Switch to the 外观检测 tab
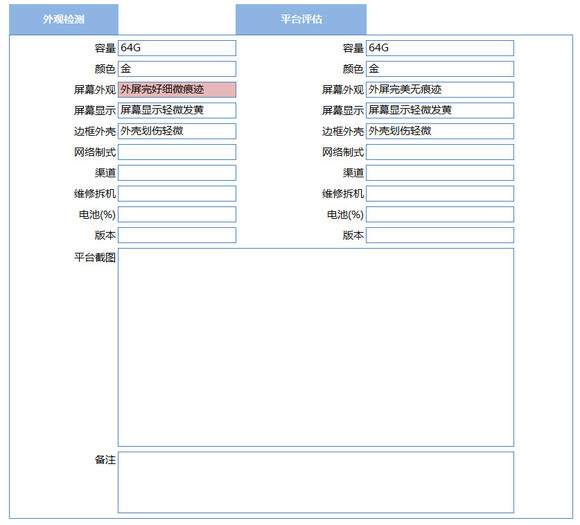The width and height of the screenshot is (580, 525). tap(64, 19)
